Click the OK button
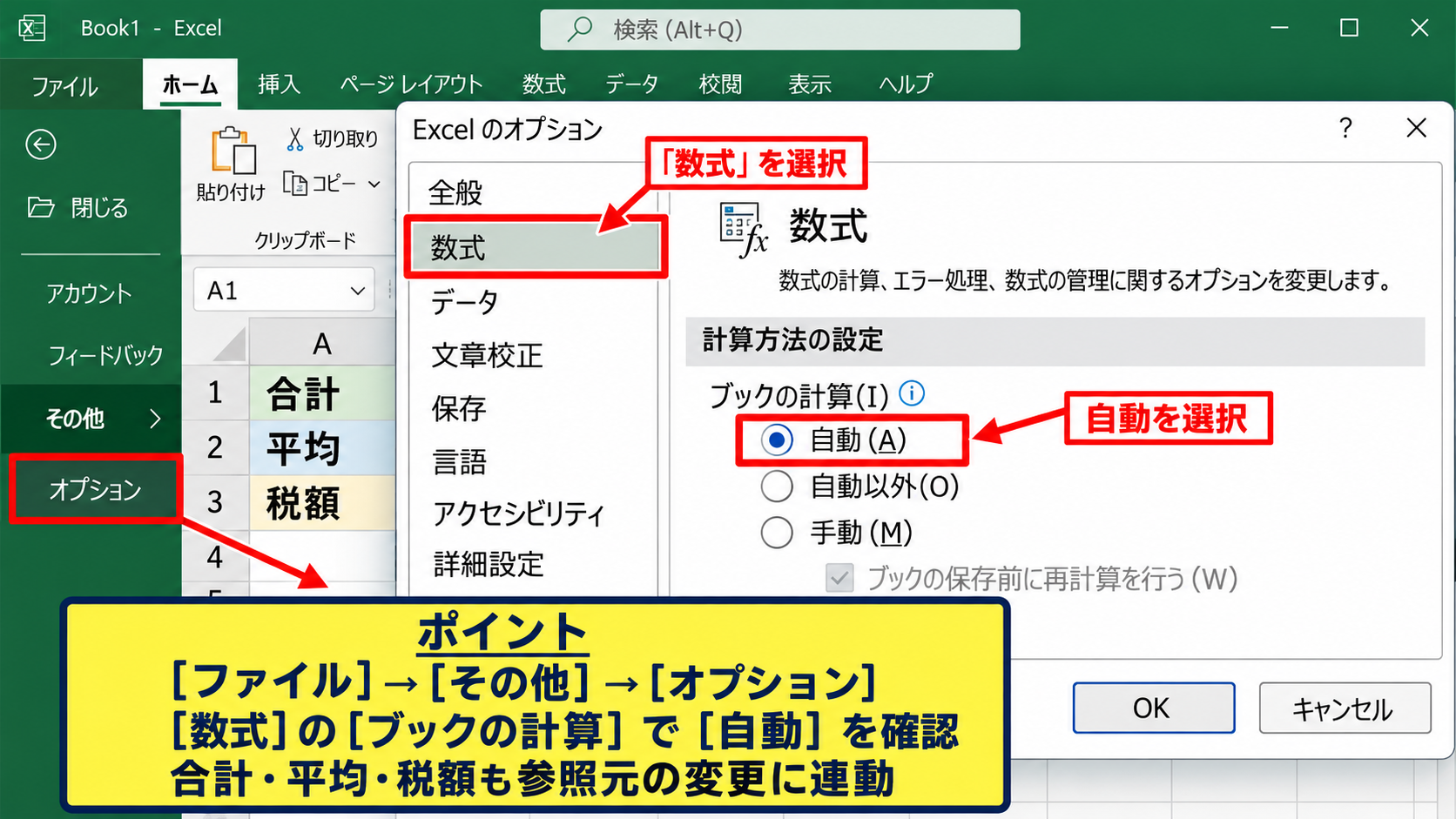 [x=1153, y=708]
